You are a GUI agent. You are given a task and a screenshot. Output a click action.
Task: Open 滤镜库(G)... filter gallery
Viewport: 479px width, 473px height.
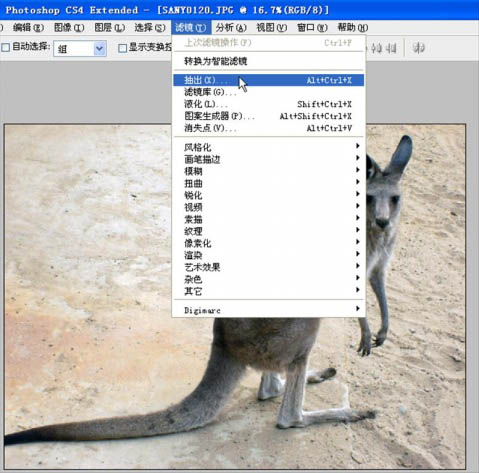coord(268,92)
